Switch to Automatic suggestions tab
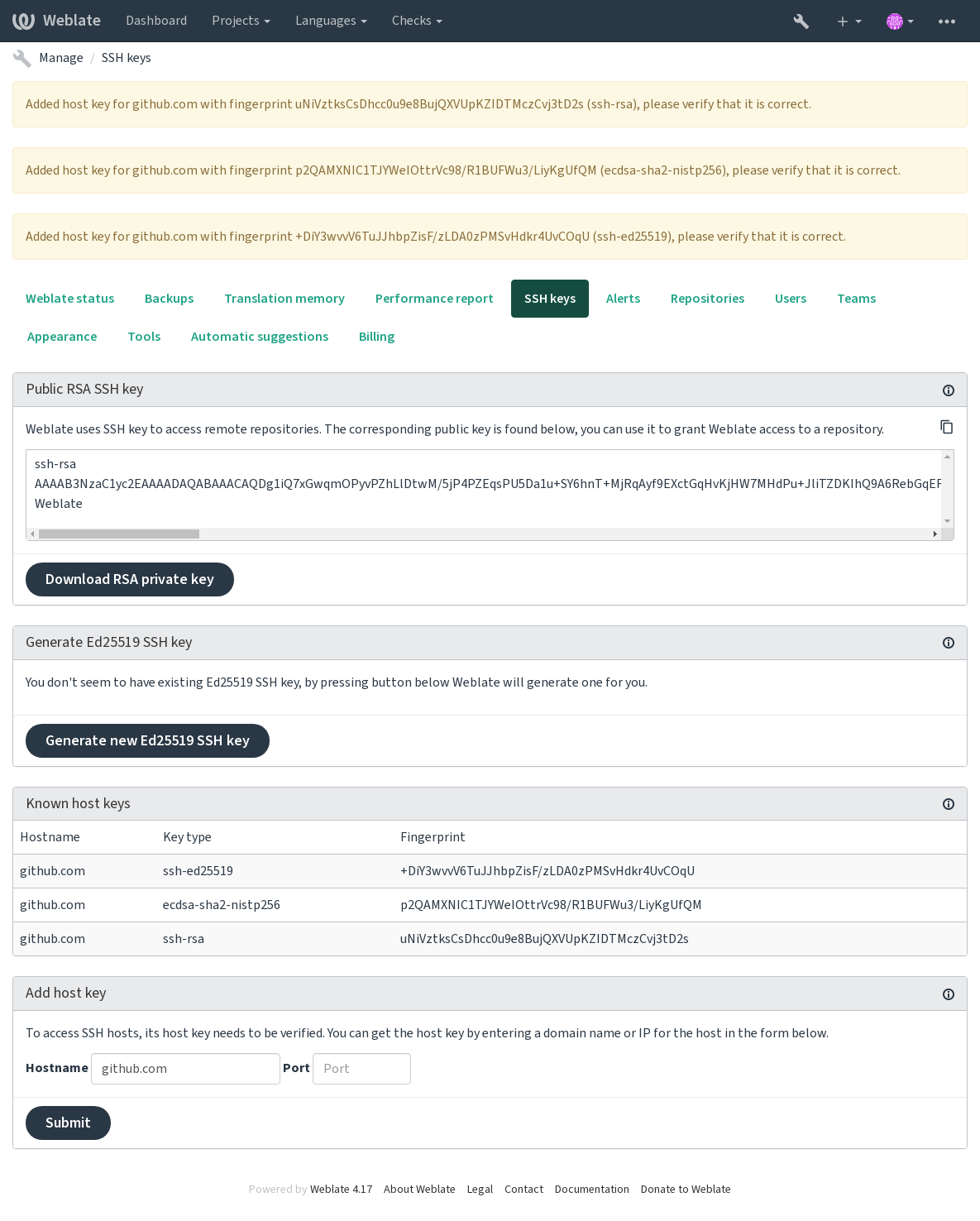980x1221 pixels. click(x=260, y=337)
